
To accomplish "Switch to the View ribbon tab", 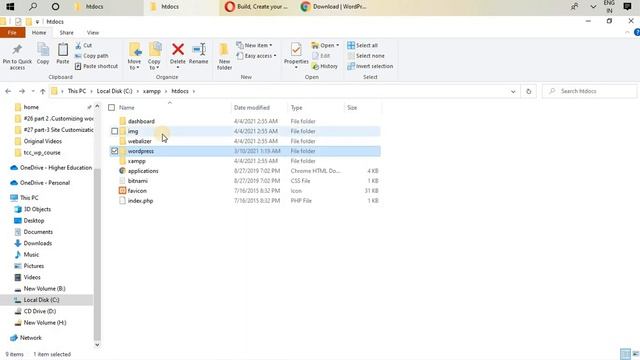I will tap(93, 33).
